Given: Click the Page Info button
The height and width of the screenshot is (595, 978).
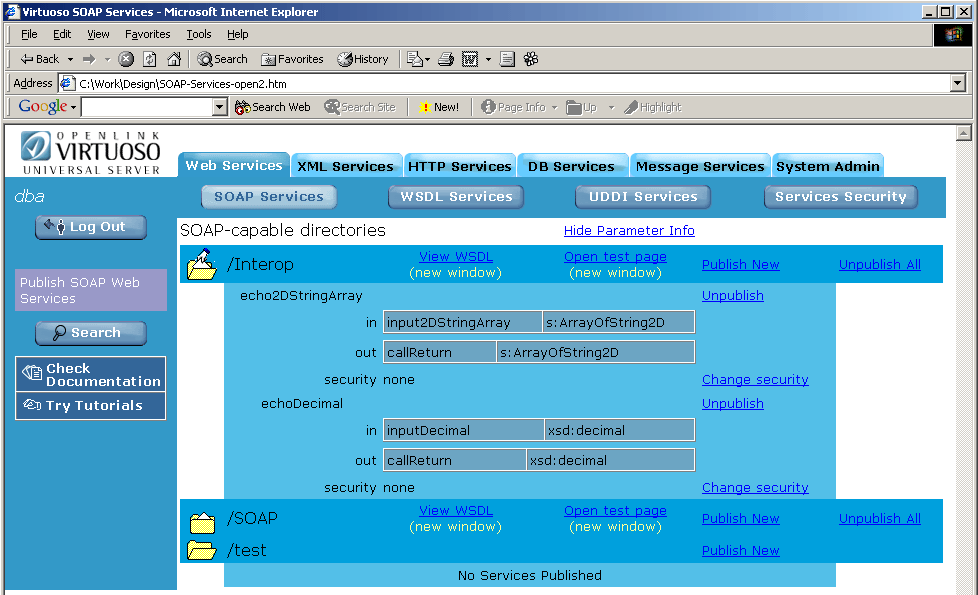Looking at the screenshot, I should [x=514, y=107].
